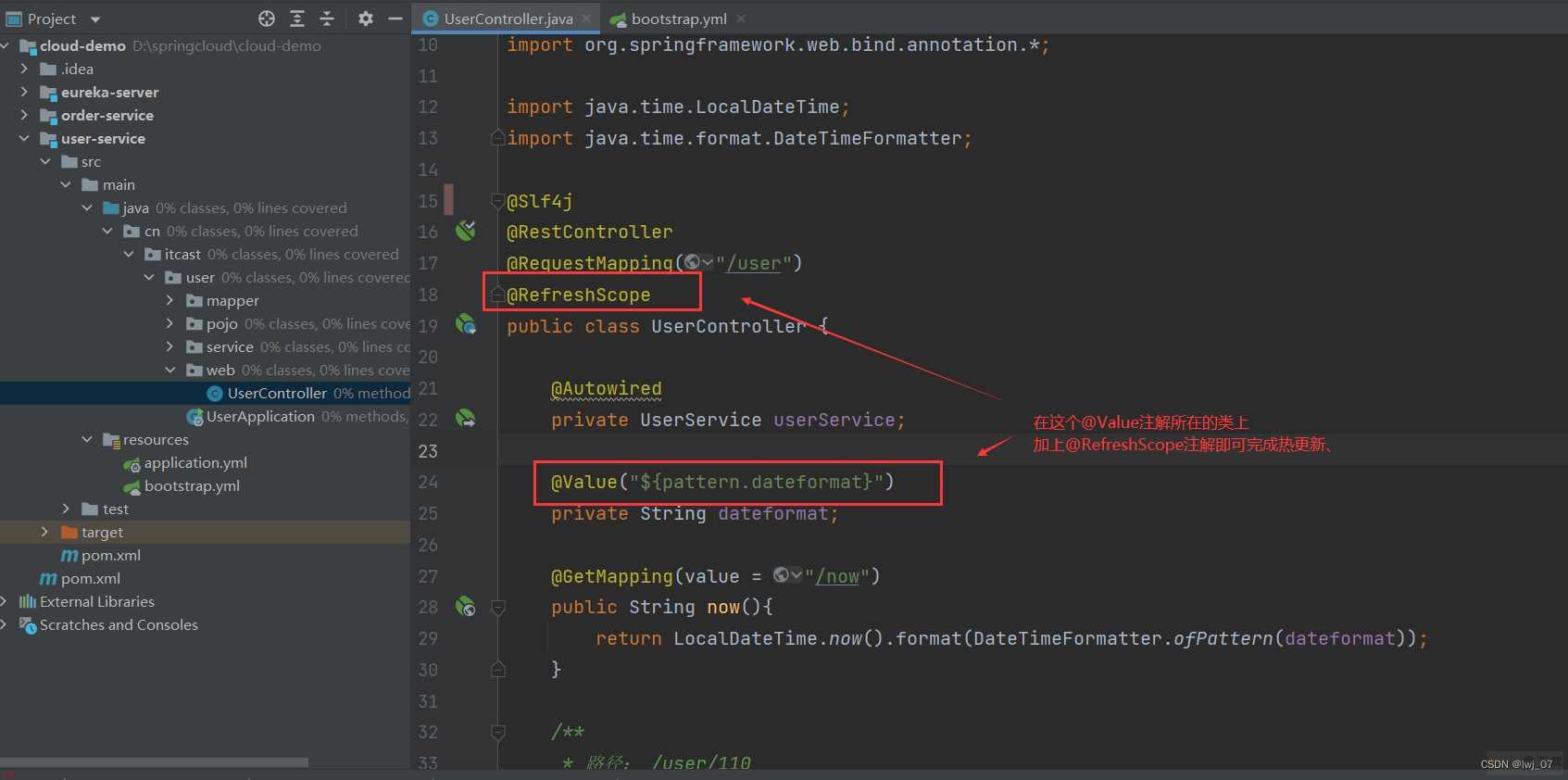Click the Project tool window title

(x=52, y=19)
